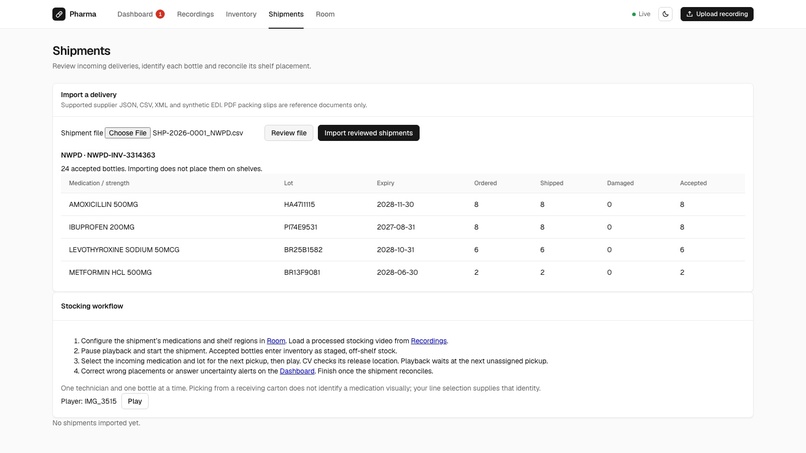
Task: Click the Shipped column header
Action: pyautogui.click(x=552, y=183)
